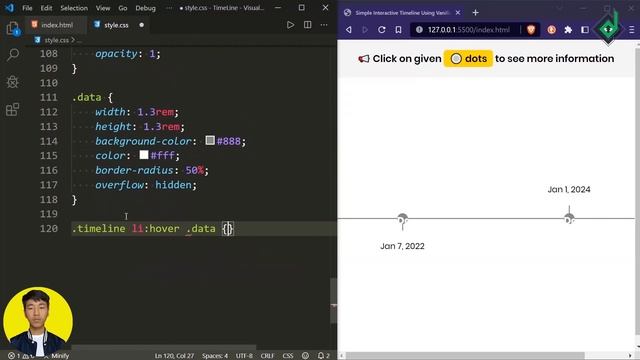Change line endings via CRLF status item
640x360 pixels.
click(267, 356)
